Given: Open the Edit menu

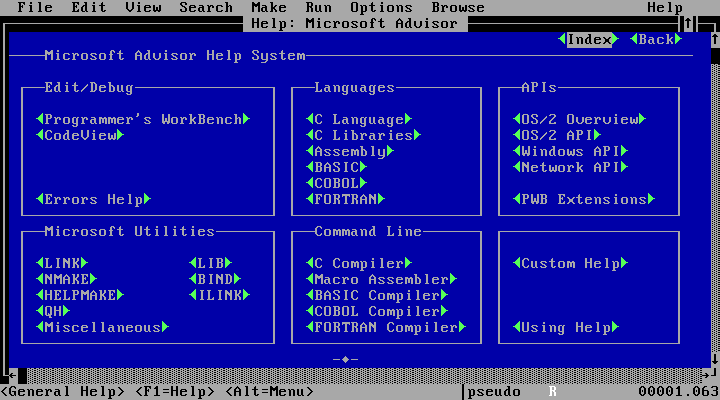Looking at the screenshot, I should pos(89,7).
